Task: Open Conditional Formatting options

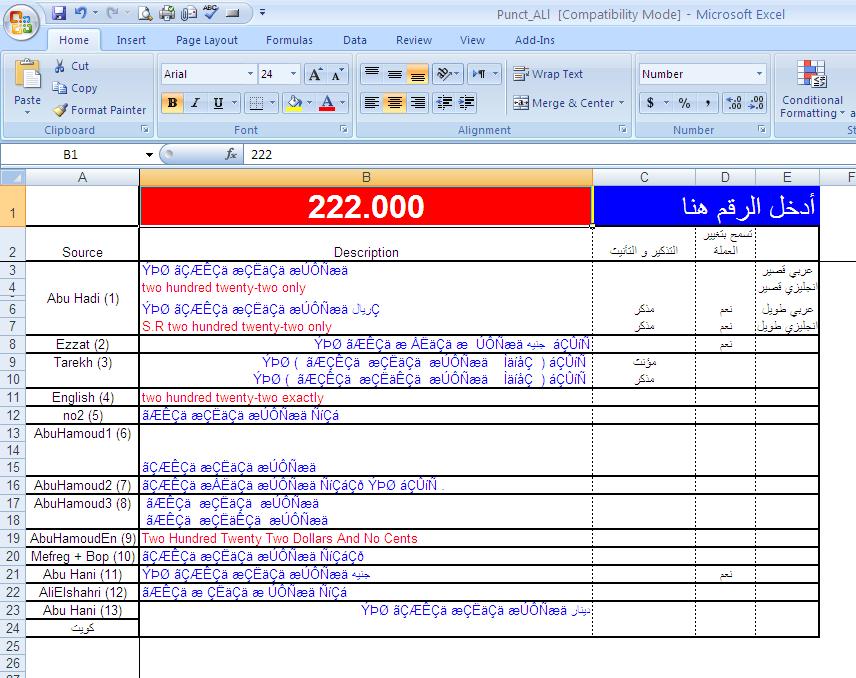Action: (x=812, y=89)
